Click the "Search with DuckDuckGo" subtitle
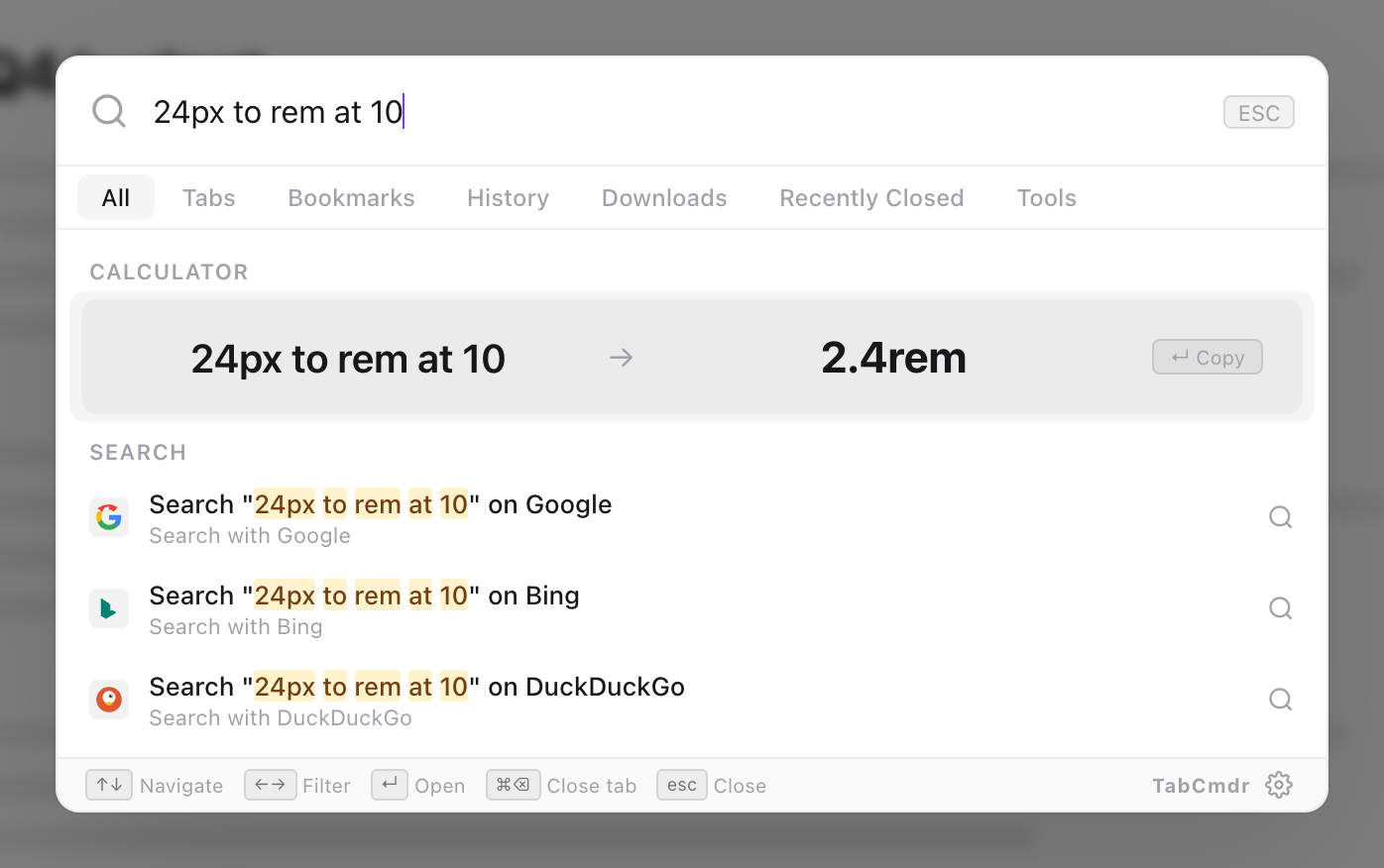The image size is (1384, 868). click(281, 717)
